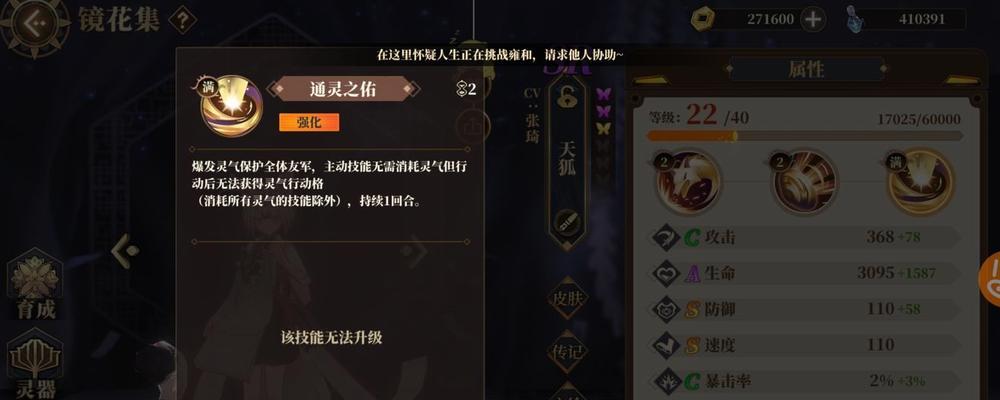The height and width of the screenshot is (400, 1000).
Task: Add coins with the plus button
Action: (812, 19)
